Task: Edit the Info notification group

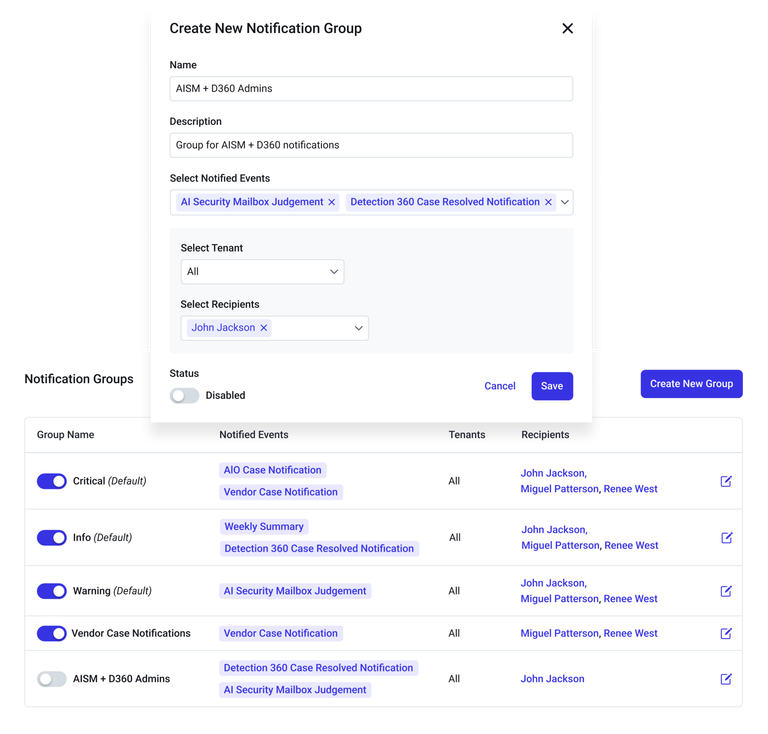Action: [726, 537]
